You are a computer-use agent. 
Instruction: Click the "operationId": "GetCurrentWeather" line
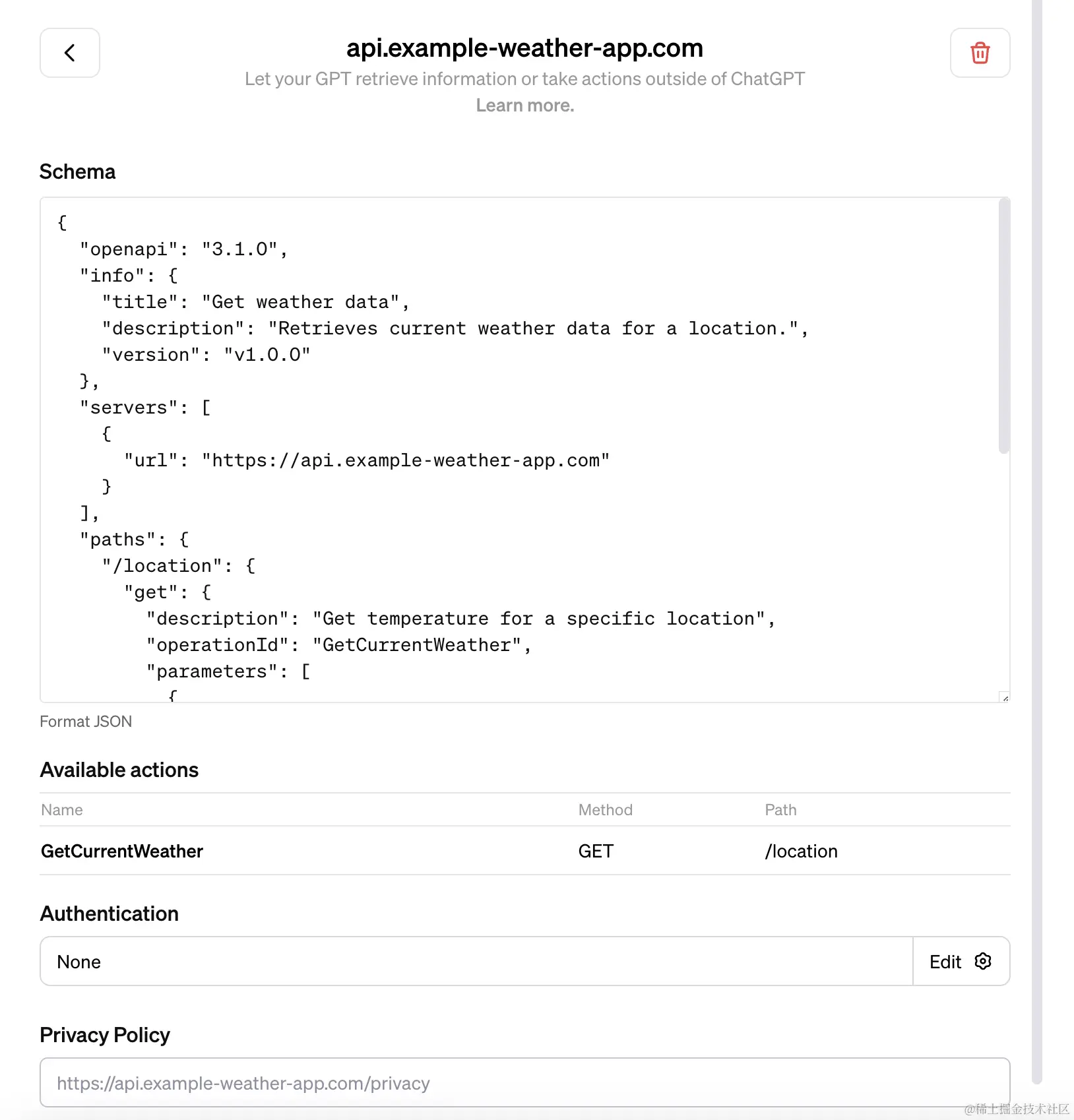coord(339,645)
